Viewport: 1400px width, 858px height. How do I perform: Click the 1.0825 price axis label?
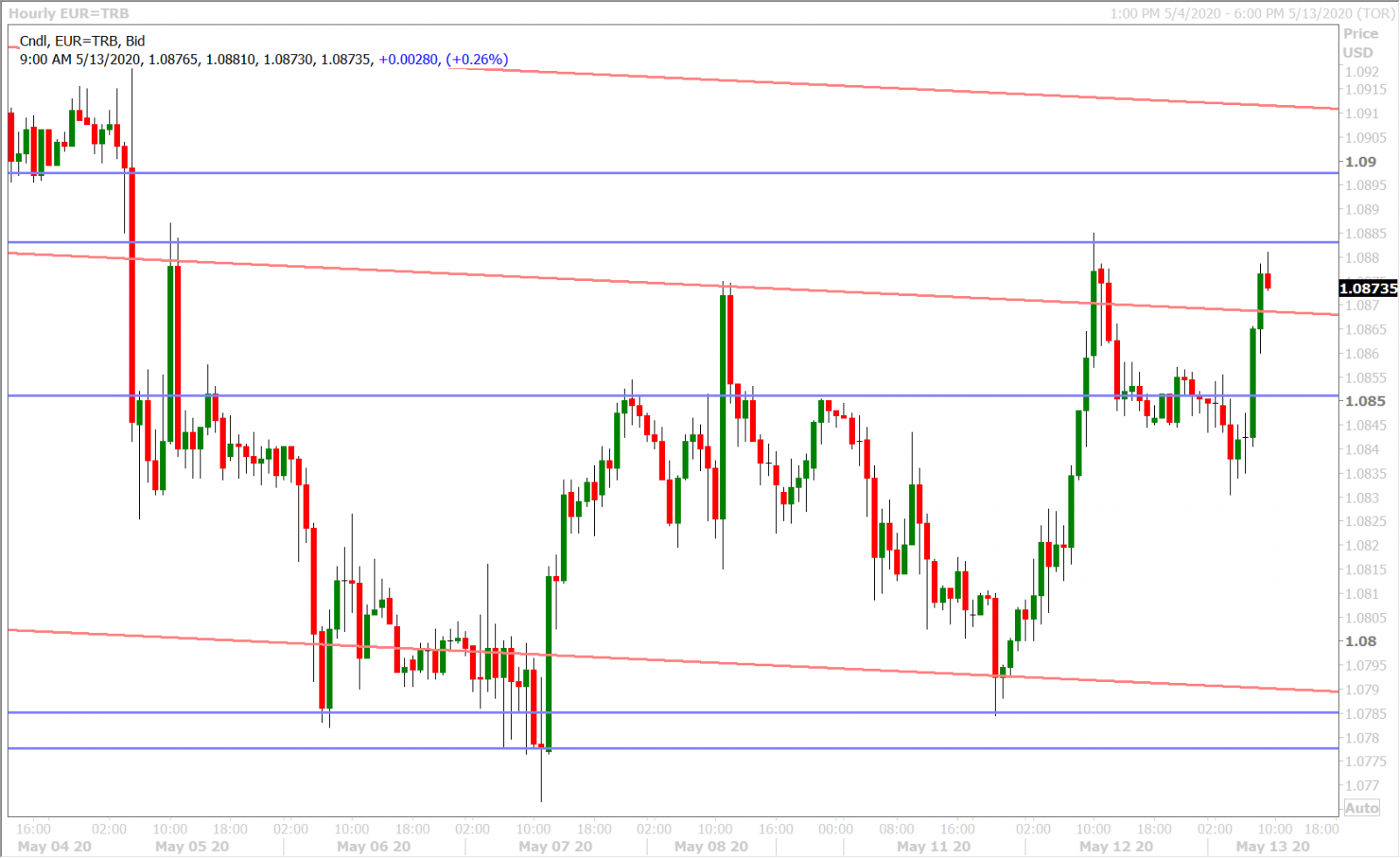1365,521
